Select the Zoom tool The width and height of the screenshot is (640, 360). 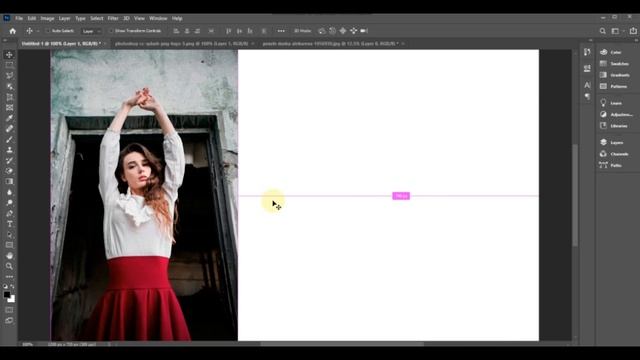tap(9, 267)
